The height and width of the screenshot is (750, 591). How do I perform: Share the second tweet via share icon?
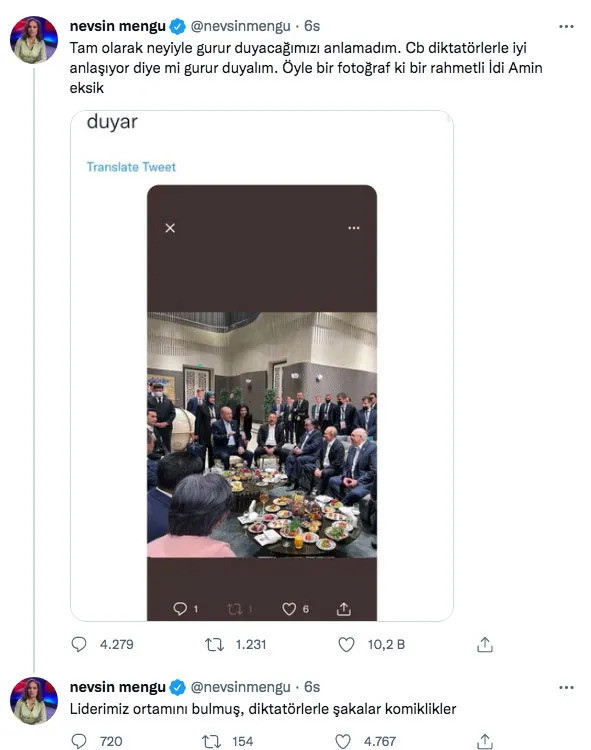pyautogui.click(x=484, y=741)
